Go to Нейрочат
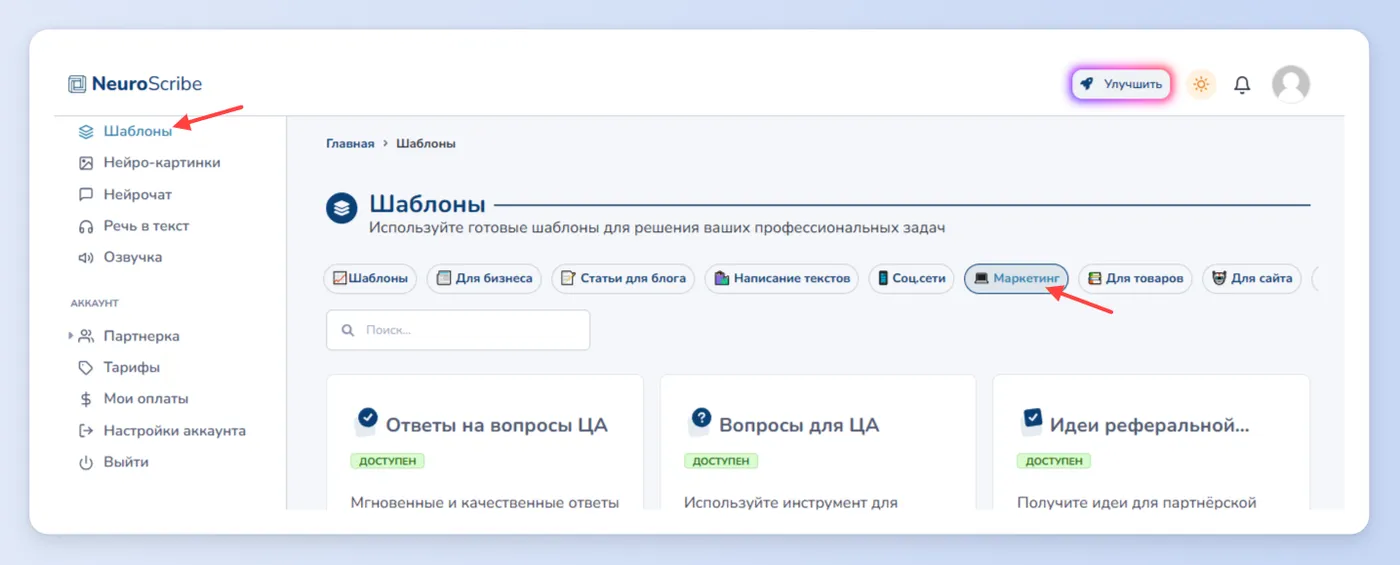Viewport: 1400px width, 565px height. pos(138,195)
